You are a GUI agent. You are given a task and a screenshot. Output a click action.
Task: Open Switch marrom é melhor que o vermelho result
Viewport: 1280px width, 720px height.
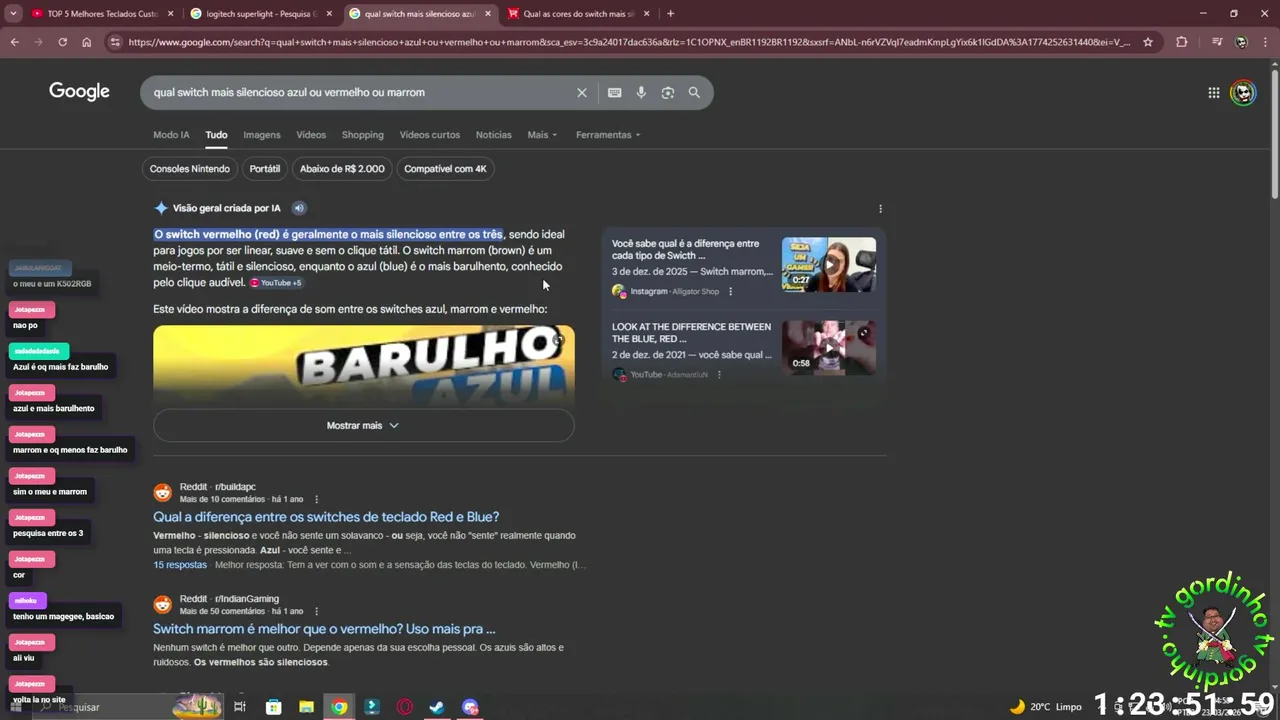click(324, 629)
